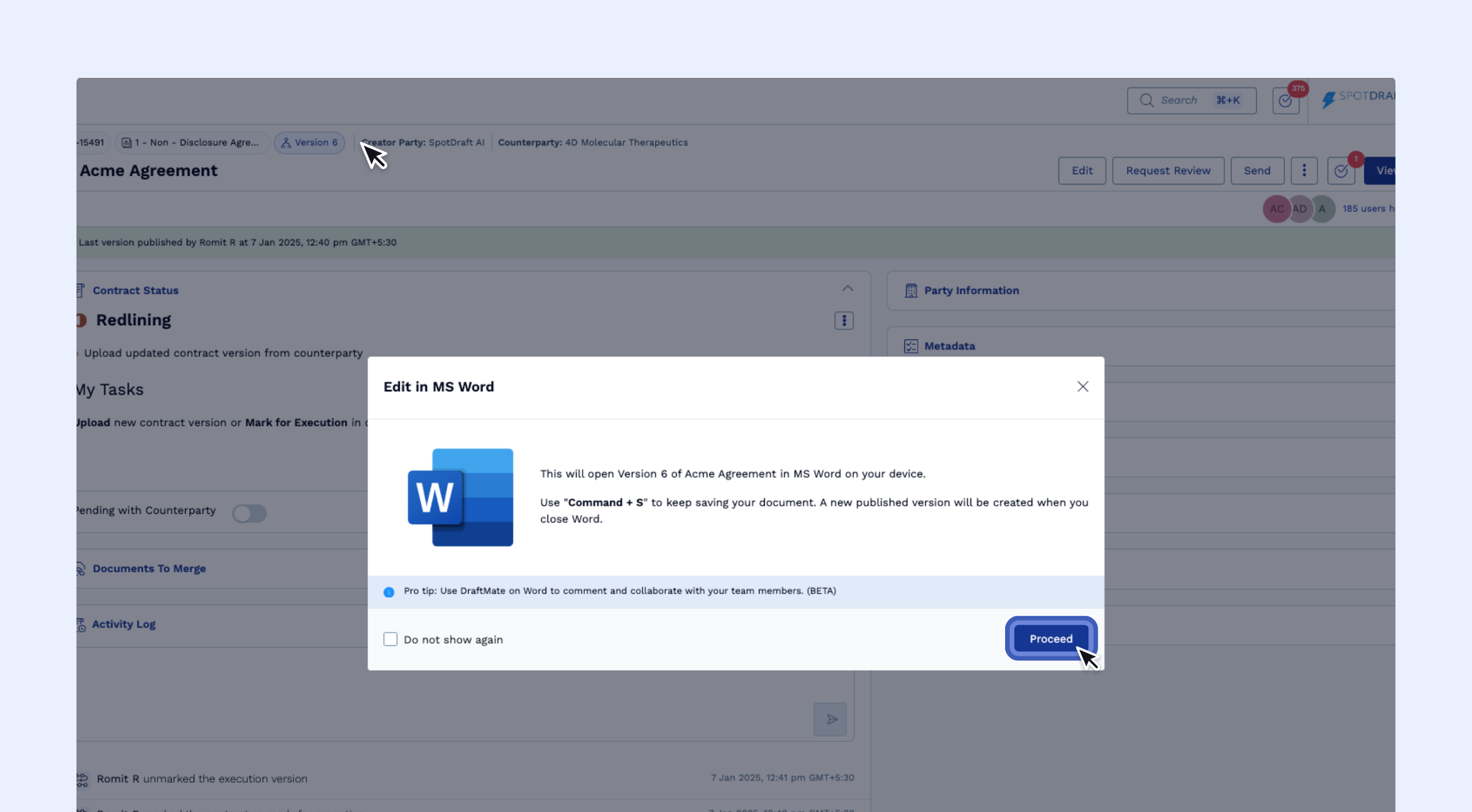Click the Proceed button in dialog
The height and width of the screenshot is (812, 1472).
pyautogui.click(x=1051, y=638)
